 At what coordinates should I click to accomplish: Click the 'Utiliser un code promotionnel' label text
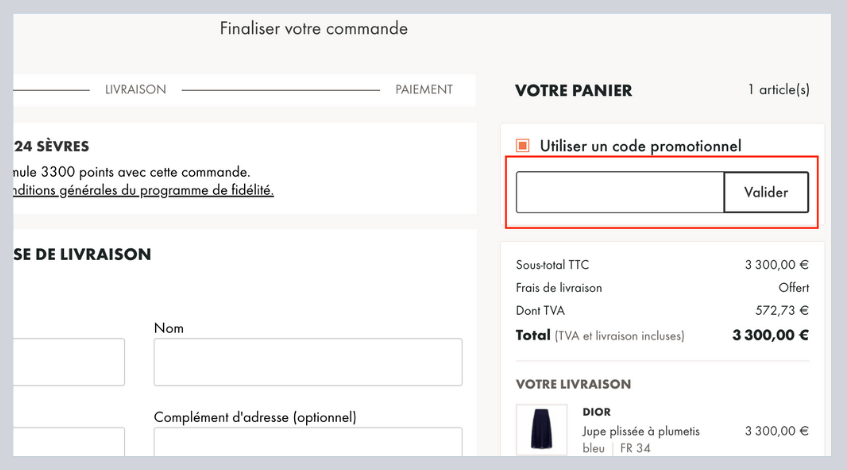coord(640,146)
